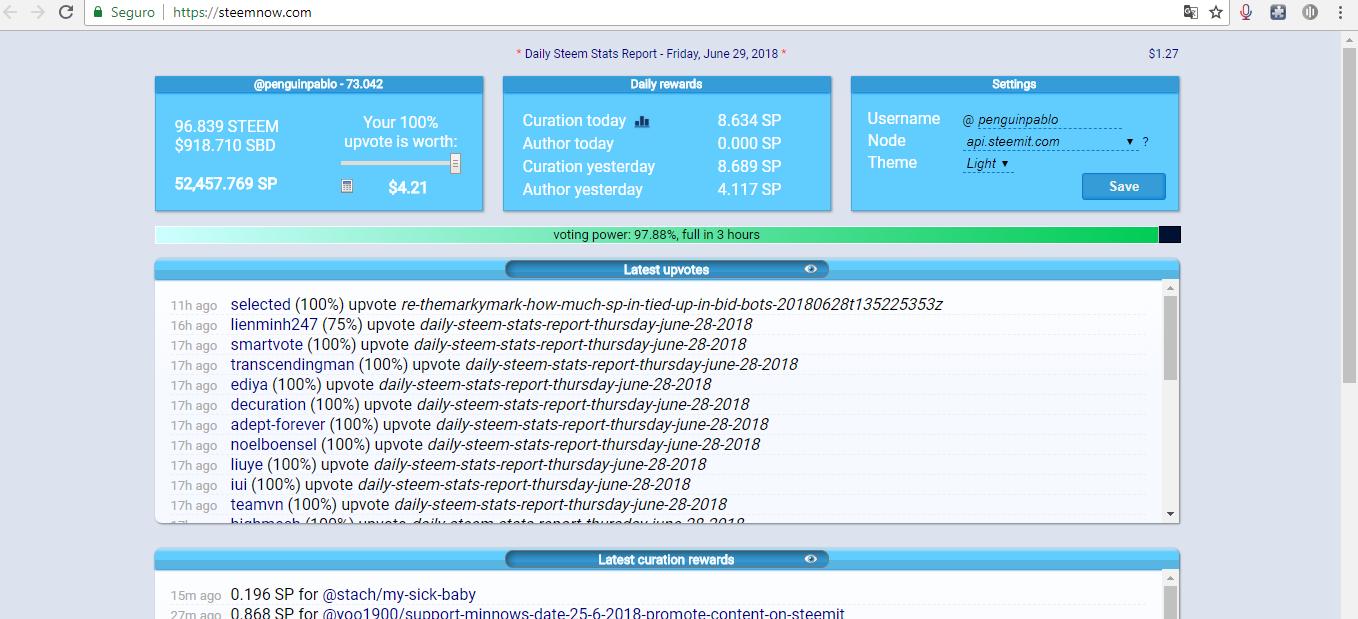Click the green secure padlock icon

pos(98,13)
